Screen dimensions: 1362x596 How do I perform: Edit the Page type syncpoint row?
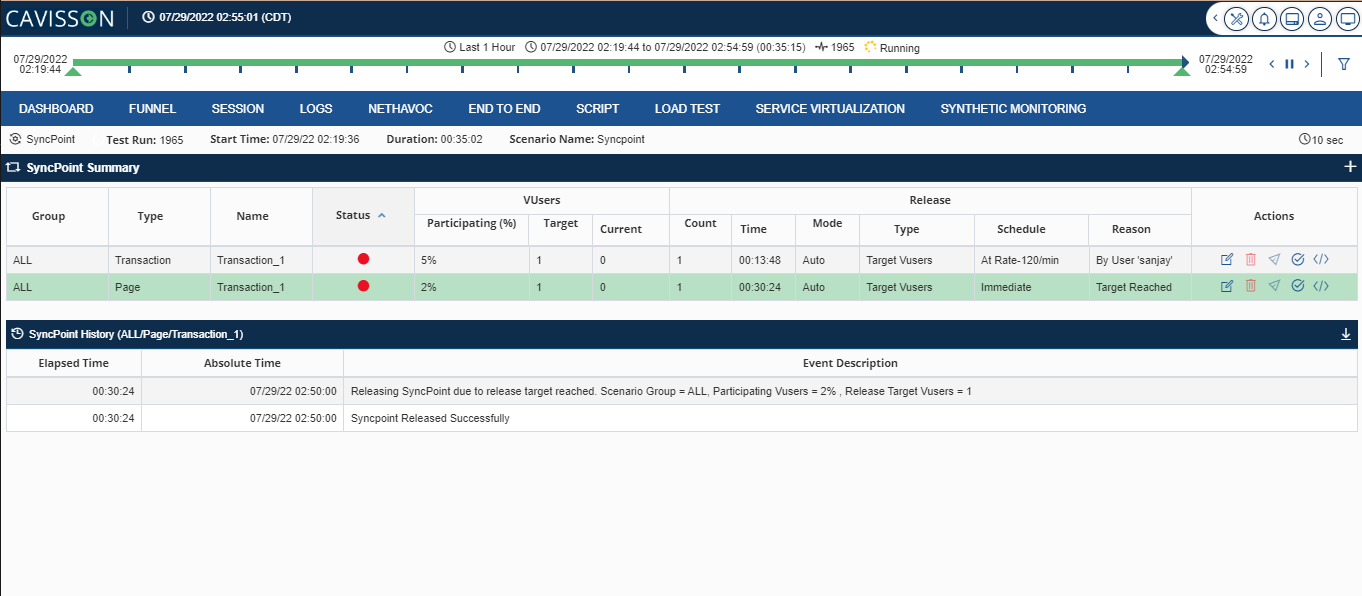pyautogui.click(x=1227, y=286)
